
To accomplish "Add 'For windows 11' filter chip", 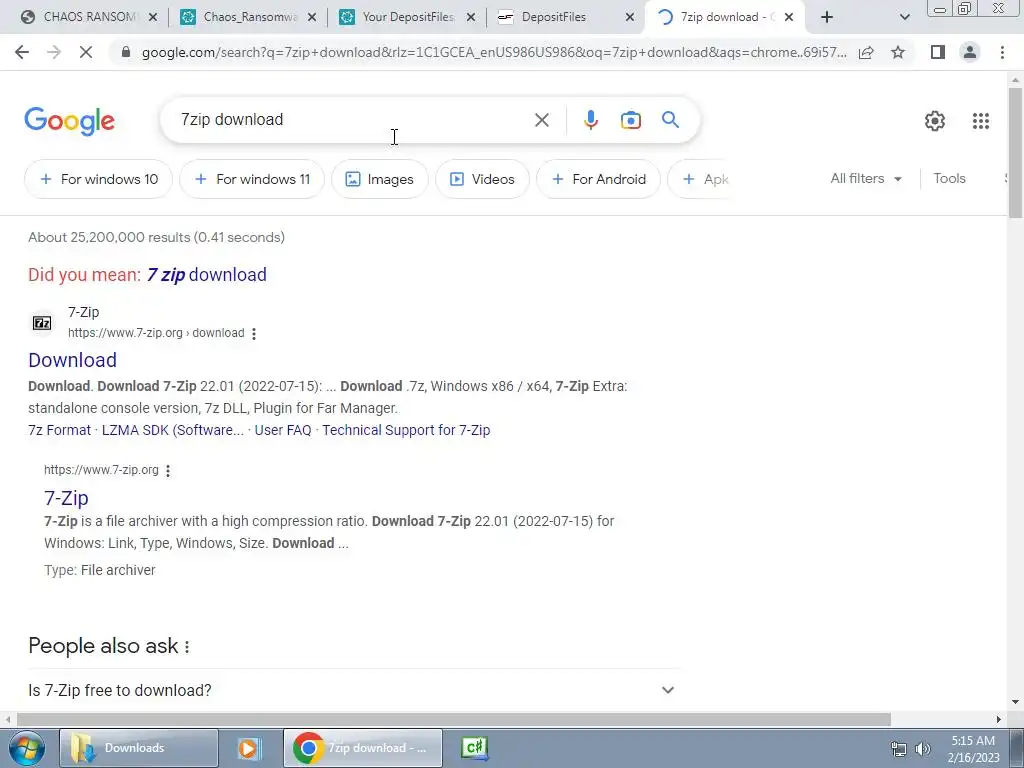I will click(252, 179).
